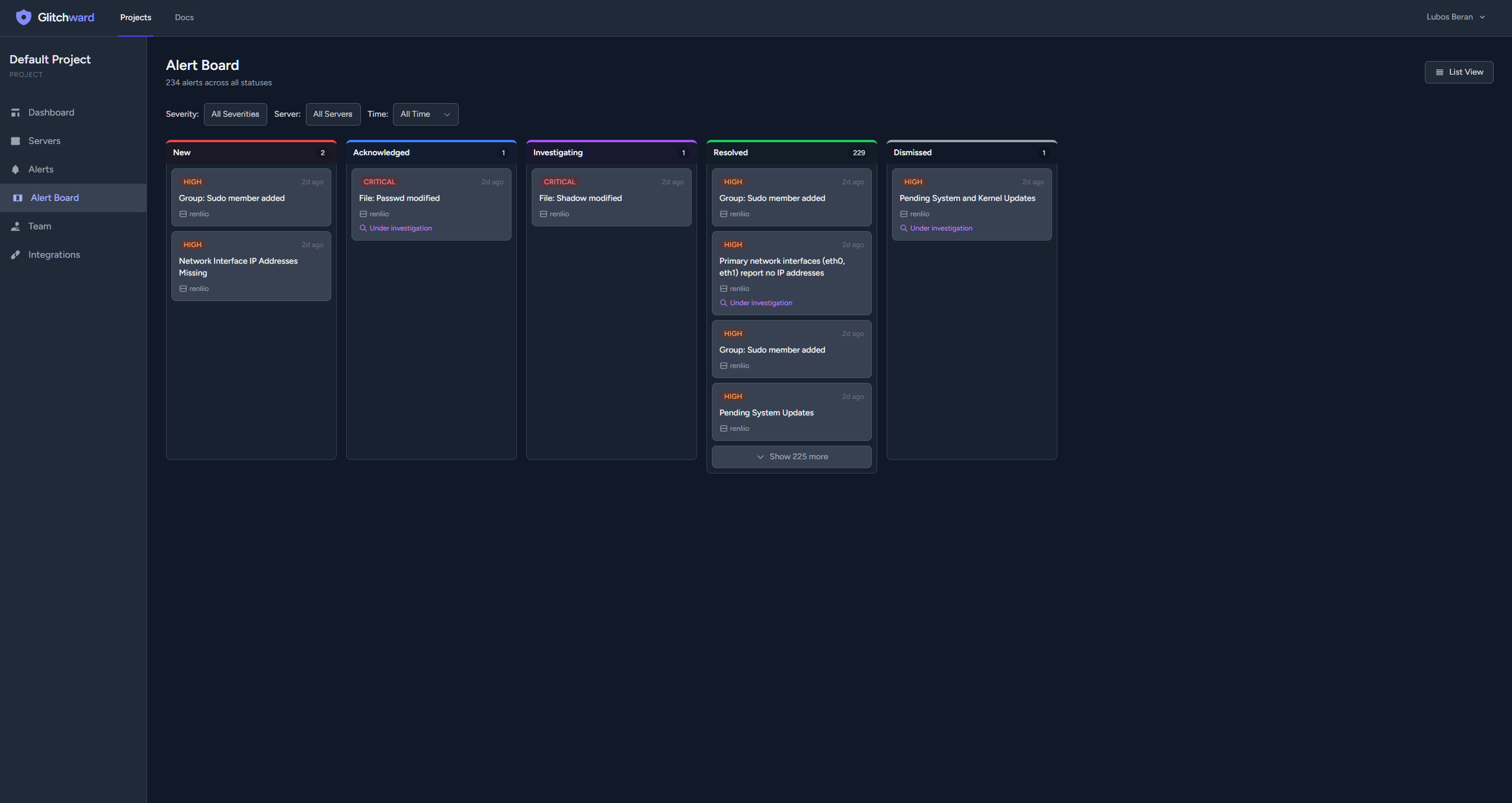Click magnifier icon on Passwd modified card
Screen dimensions: 1512x803
(x=363, y=228)
